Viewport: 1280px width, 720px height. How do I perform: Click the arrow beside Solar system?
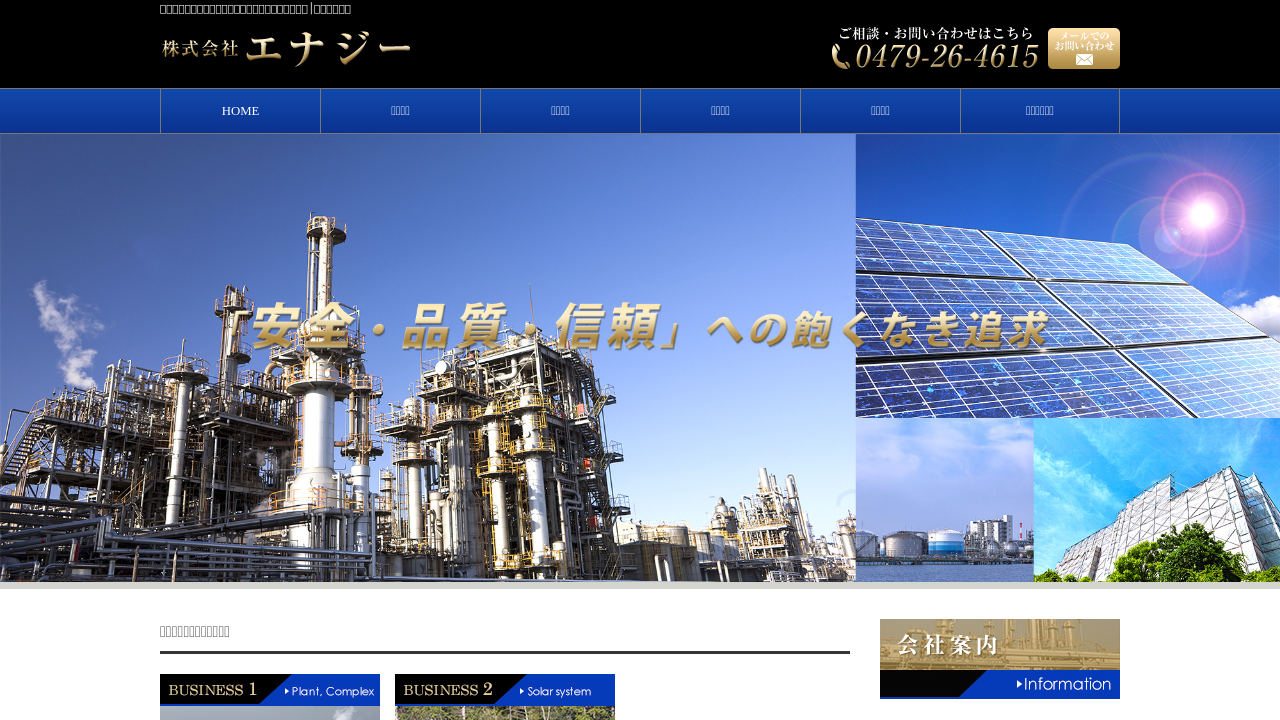522,691
